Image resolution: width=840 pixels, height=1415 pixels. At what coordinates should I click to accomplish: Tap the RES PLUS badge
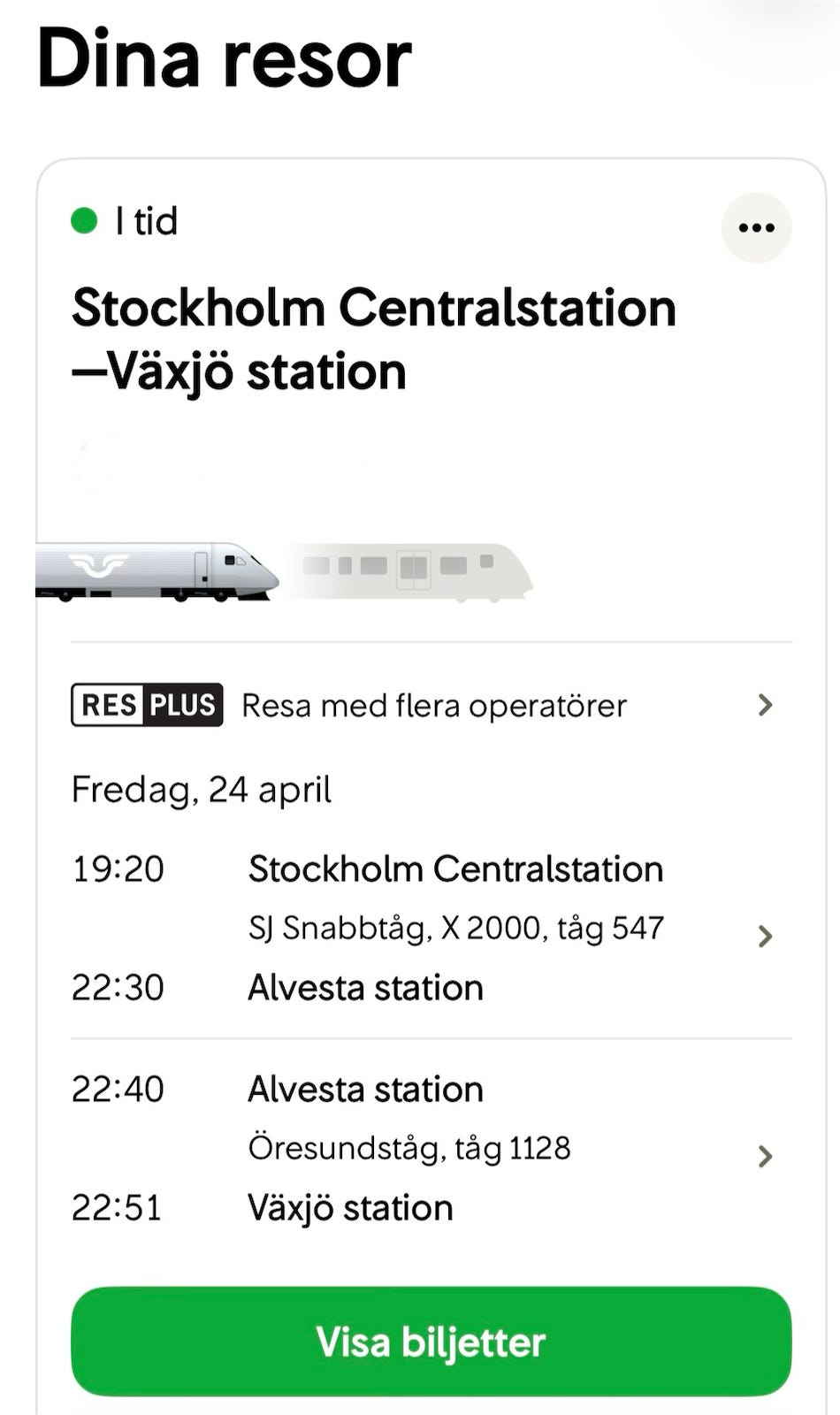click(x=147, y=705)
